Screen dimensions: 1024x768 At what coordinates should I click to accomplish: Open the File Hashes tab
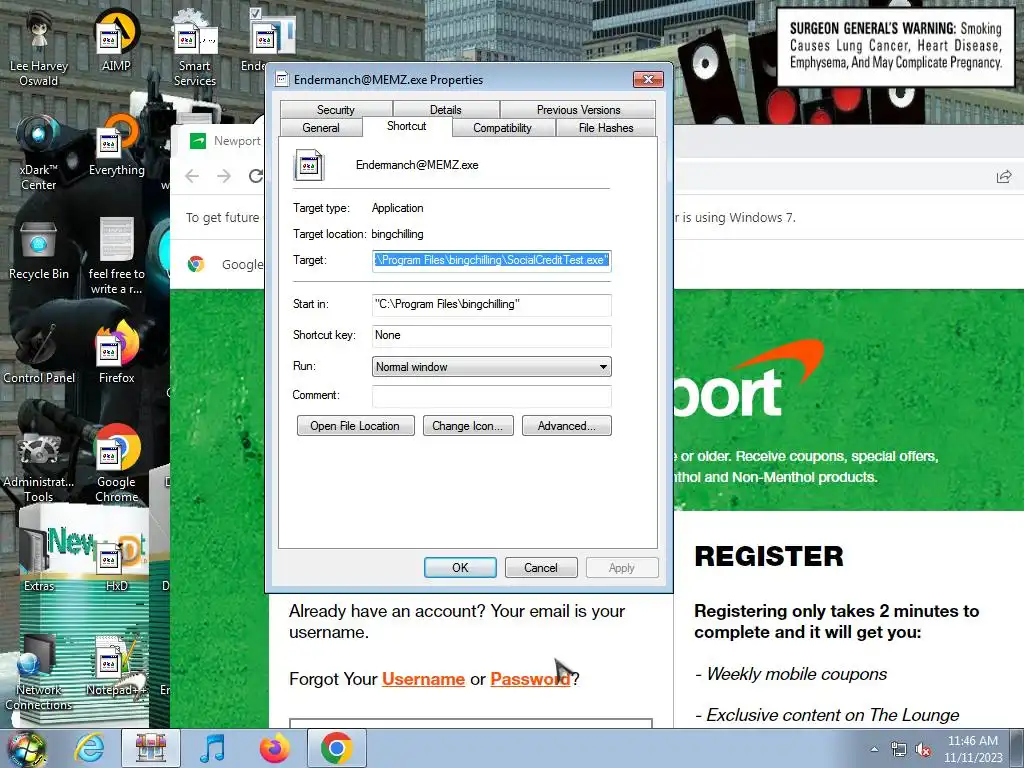[x=606, y=128]
